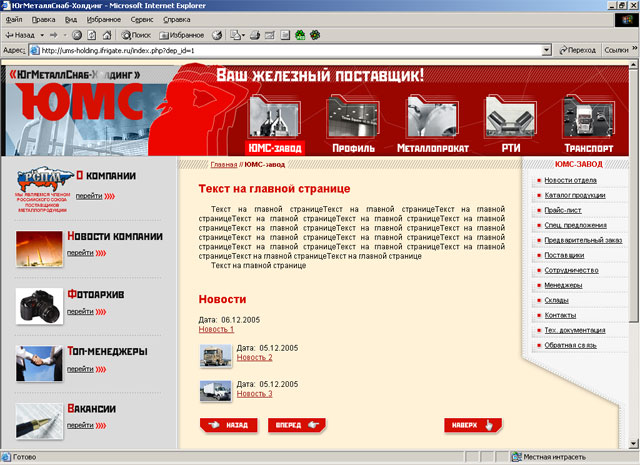
Task: Click the red Вперед page button
Action: (x=297, y=425)
